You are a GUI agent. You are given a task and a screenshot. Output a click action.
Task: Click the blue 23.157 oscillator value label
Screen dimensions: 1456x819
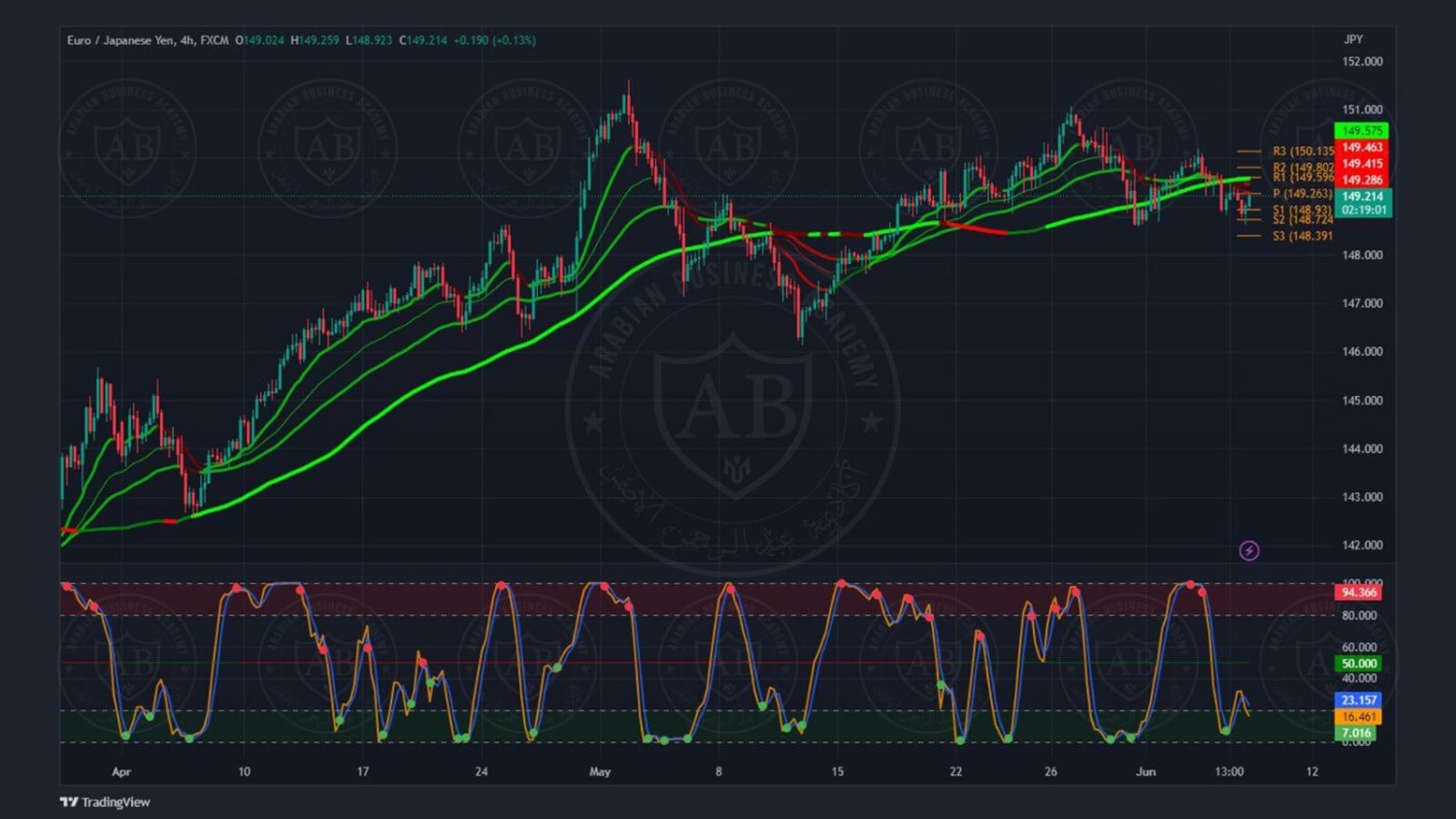(x=1359, y=700)
